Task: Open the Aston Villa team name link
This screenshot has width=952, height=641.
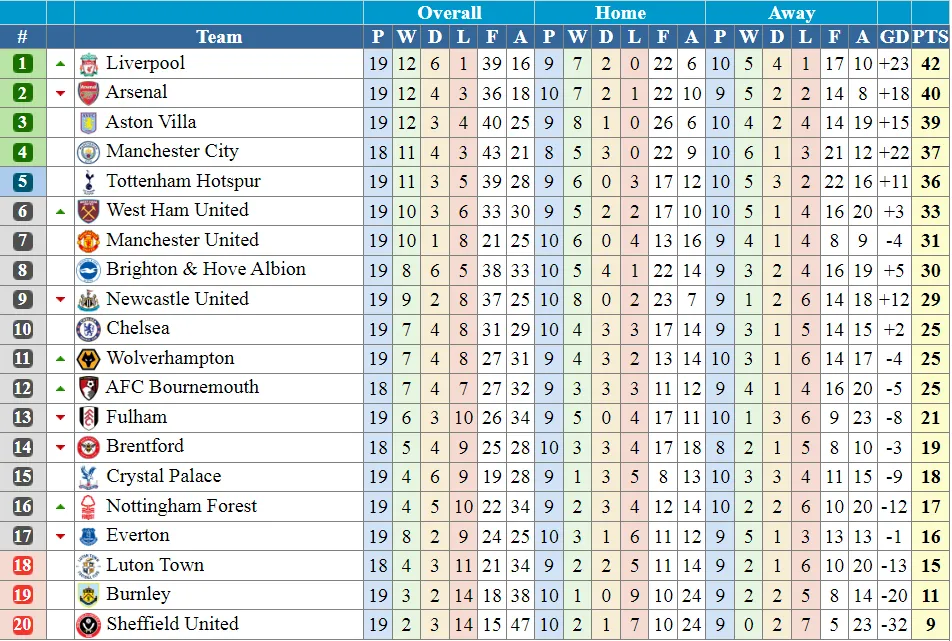Action: tap(151, 122)
